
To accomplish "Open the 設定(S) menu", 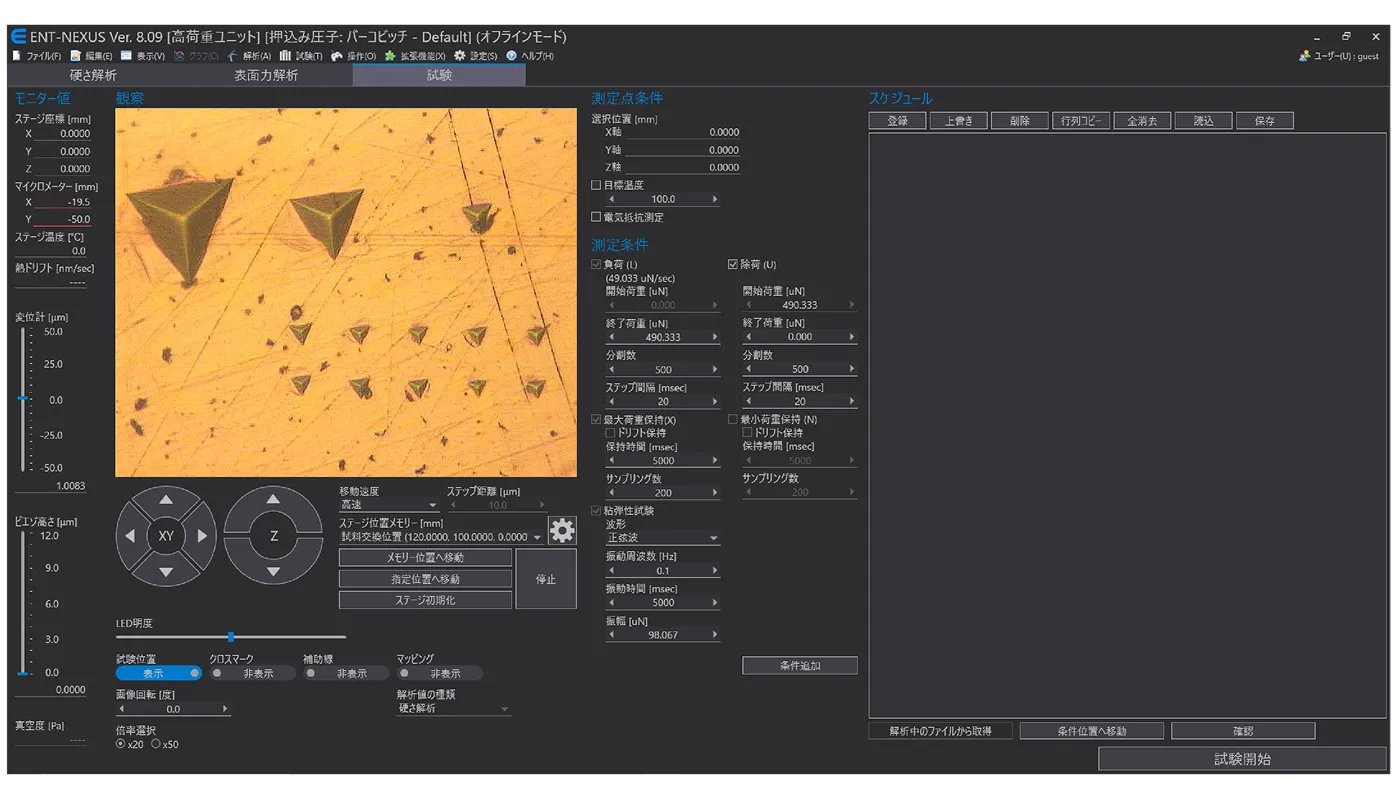I will click(476, 56).
